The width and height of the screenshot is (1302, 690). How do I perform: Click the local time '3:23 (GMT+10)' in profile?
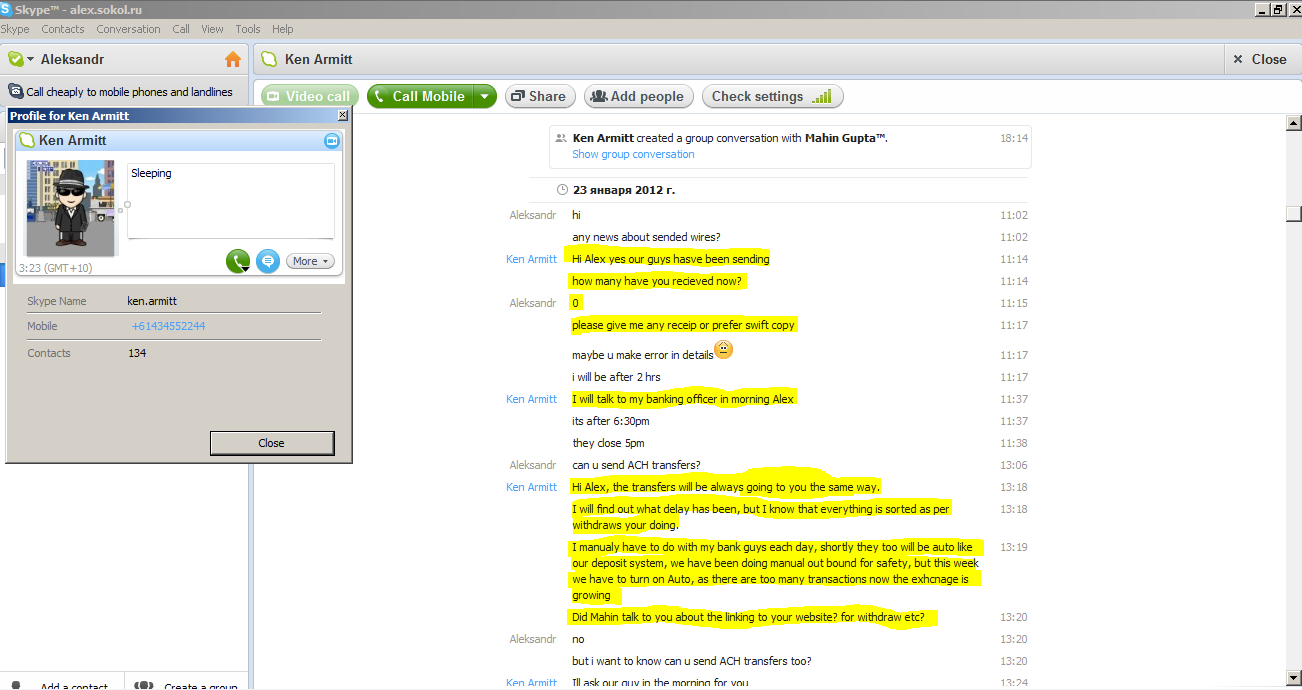(x=55, y=268)
